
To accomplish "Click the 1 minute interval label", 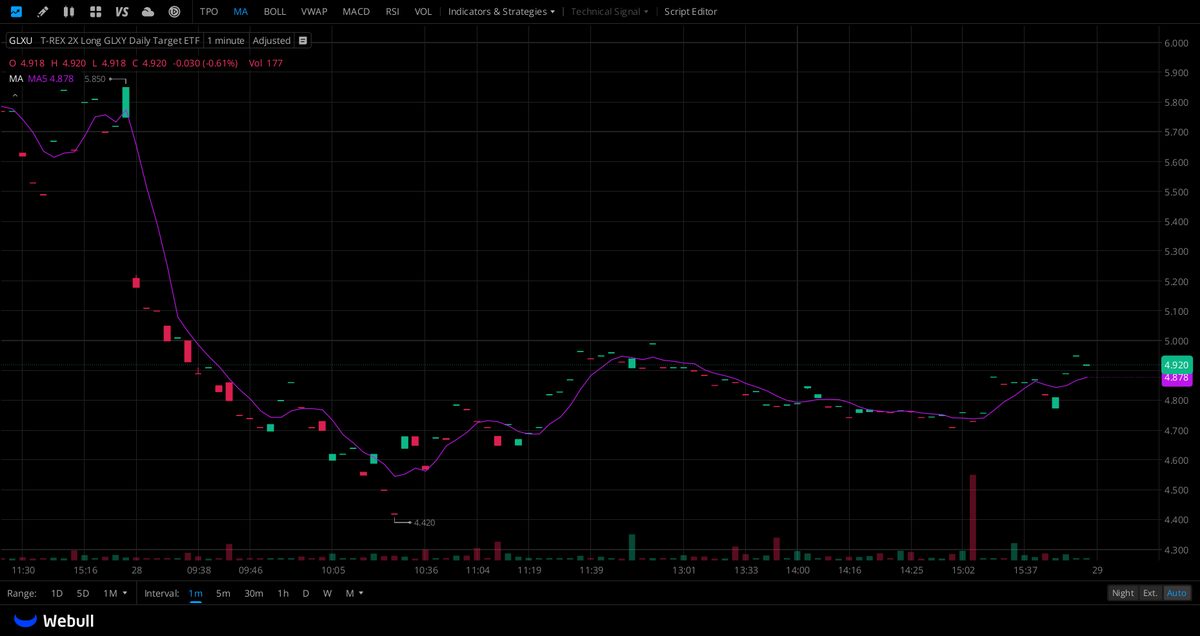I will 226,41.
